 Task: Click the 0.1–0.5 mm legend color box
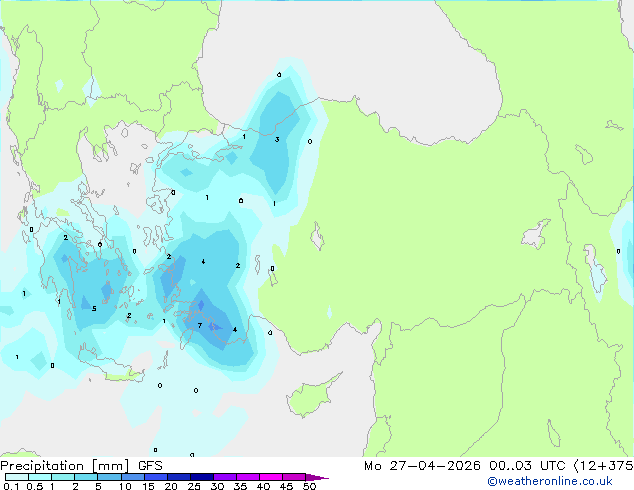point(17,477)
